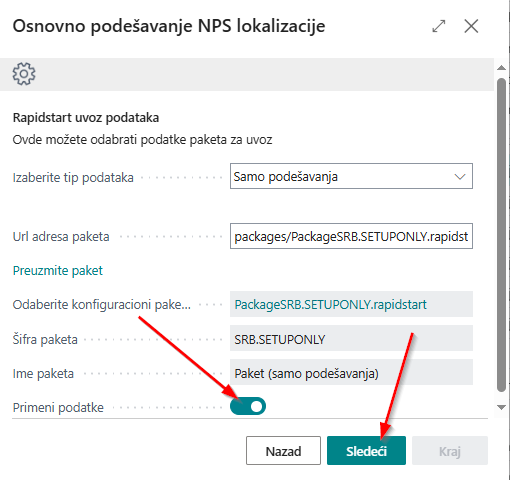
Task: Click the vertical scrollbar thumb
Action: coord(501,235)
